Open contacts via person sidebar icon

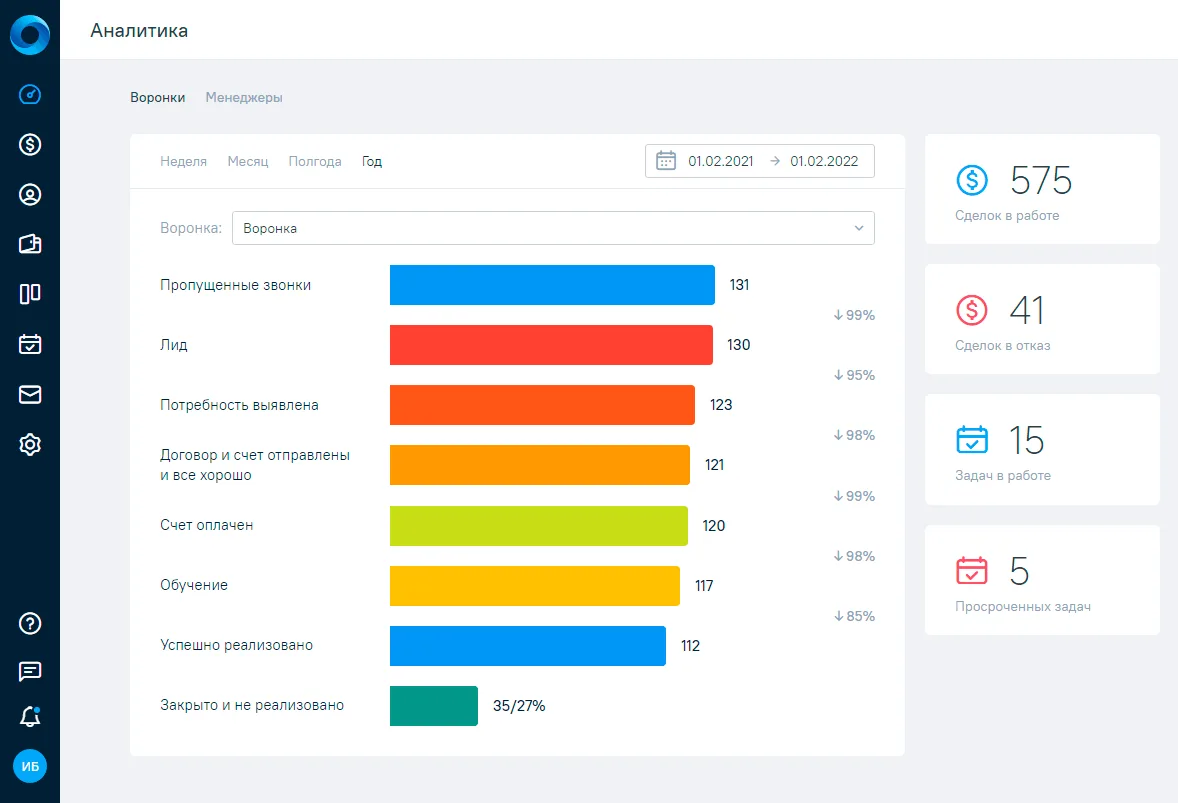pyautogui.click(x=30, y=195)
